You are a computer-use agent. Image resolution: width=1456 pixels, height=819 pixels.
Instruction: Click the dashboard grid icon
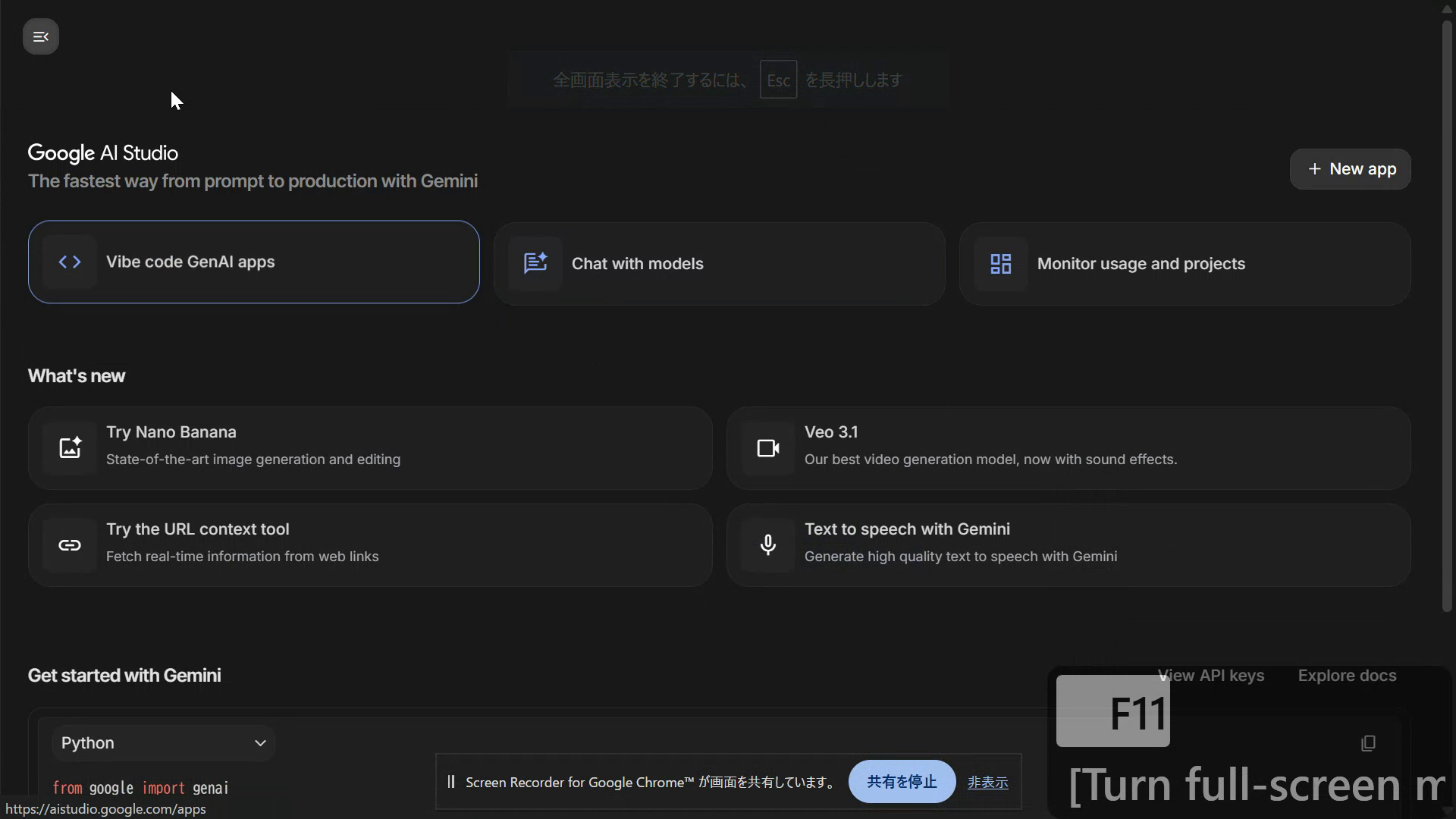tap(1000, 263)
